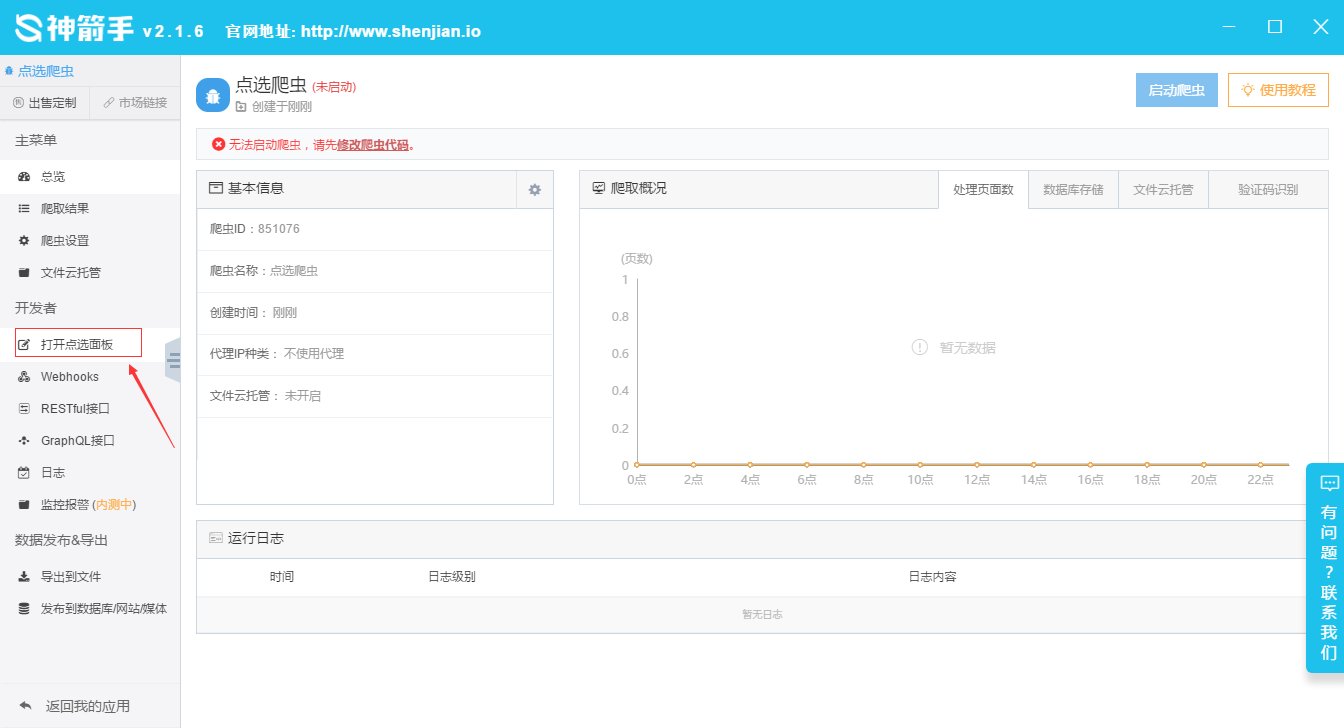The image size is (1344, 728).
Task: Click the 日志 calendar icon in sidebar
Action: tap(24, 473)
